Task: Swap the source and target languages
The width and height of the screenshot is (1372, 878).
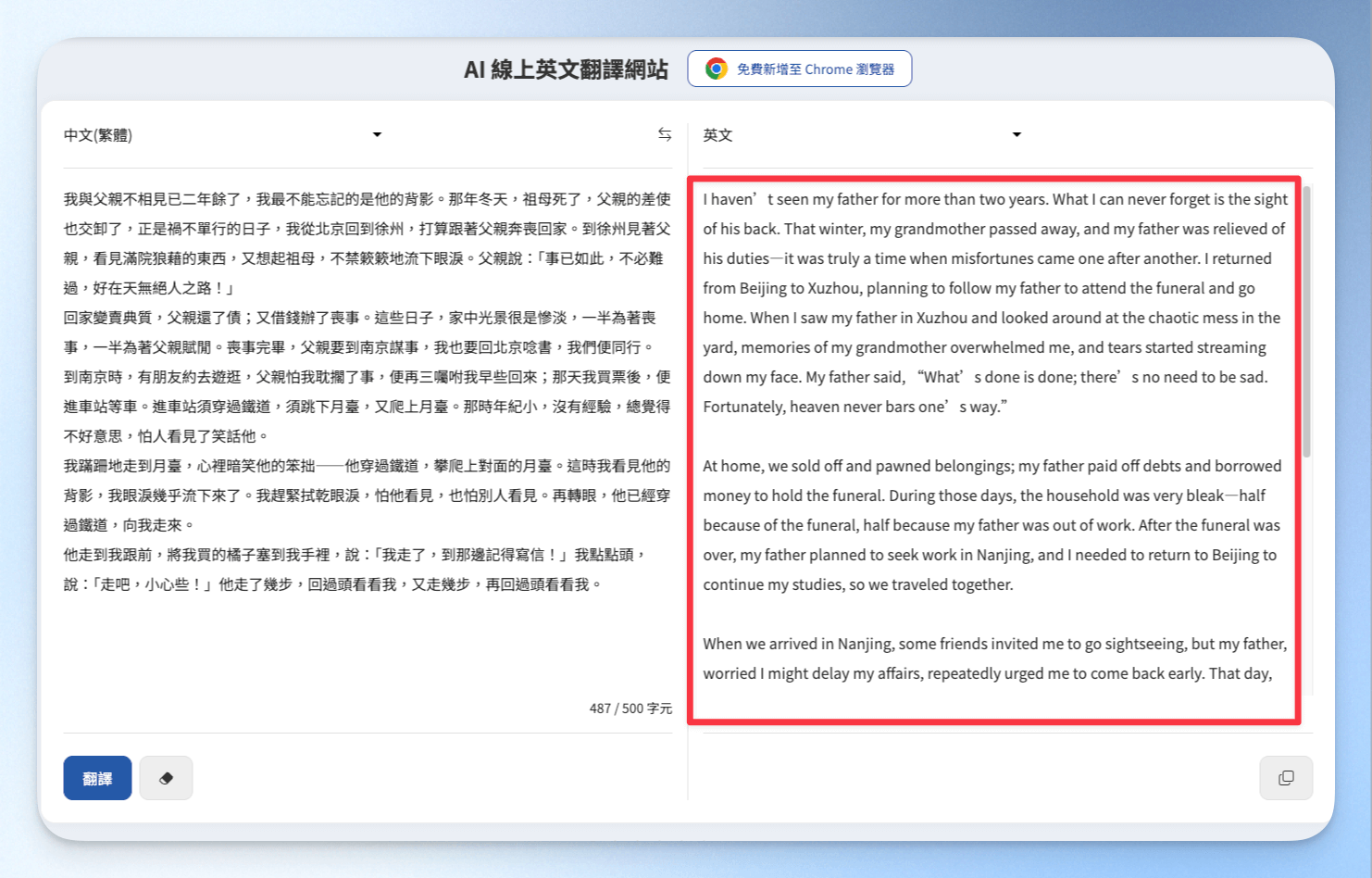Action: point(664,135)
